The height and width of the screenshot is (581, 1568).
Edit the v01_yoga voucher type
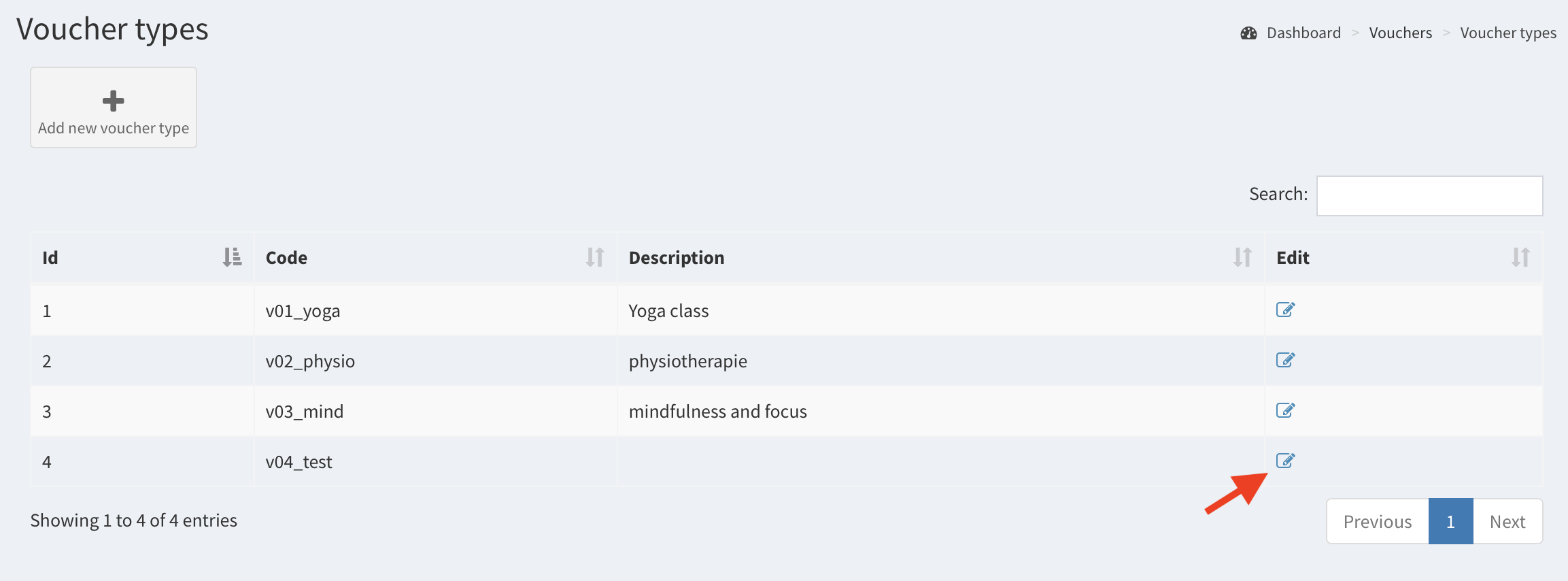[1285, 310]
